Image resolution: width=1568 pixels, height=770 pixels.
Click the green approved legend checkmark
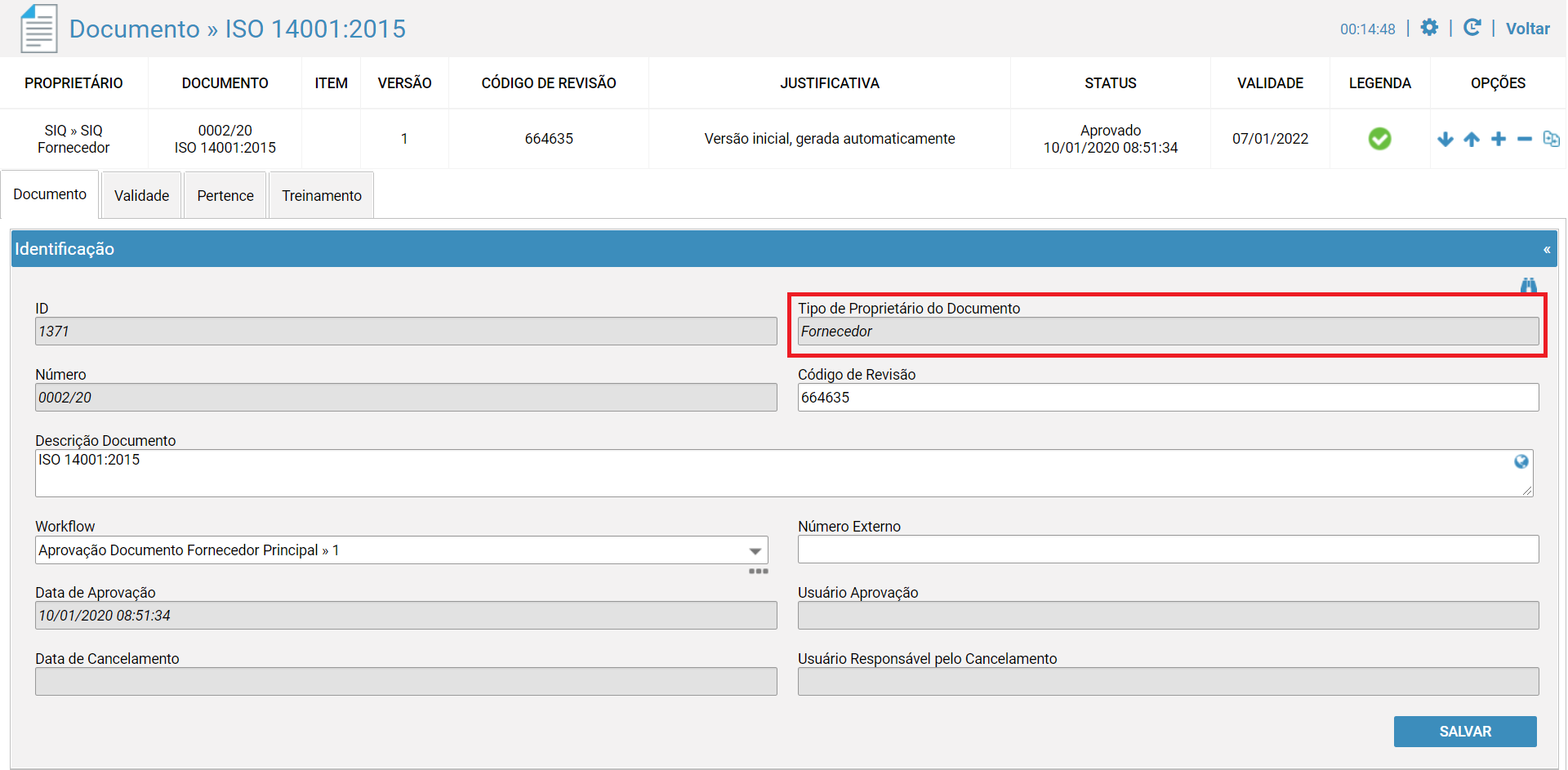click(1379, 139)
